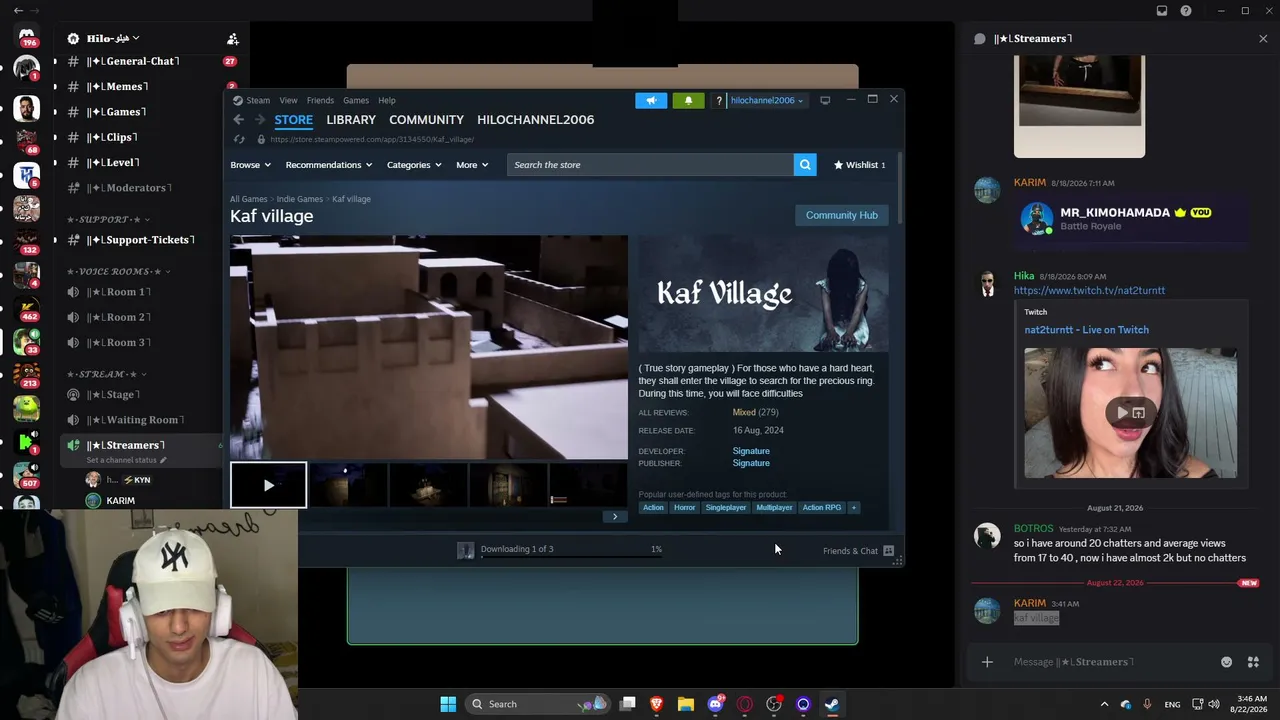Open the Hilo server name dropdown
Image resolution: width=1280 pixels, height=720 pixels.
[113, 39]
